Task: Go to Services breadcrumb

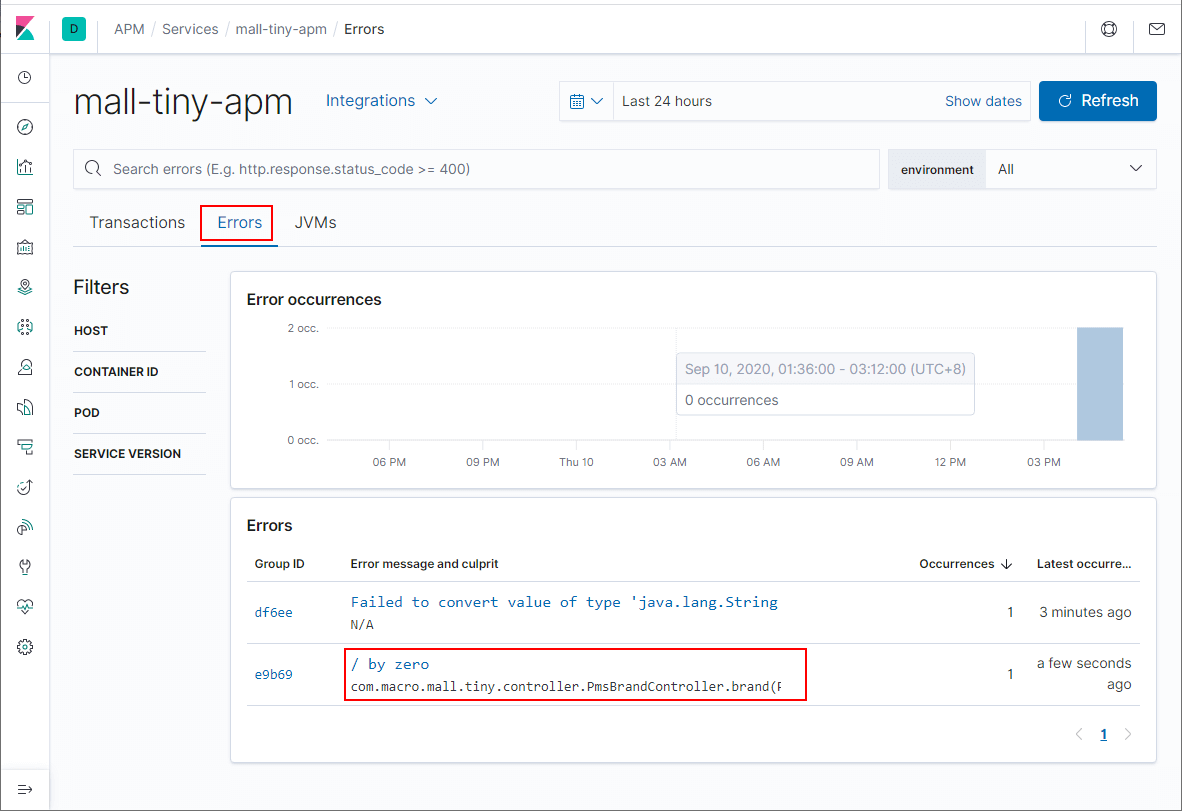Action: point(190,29)
